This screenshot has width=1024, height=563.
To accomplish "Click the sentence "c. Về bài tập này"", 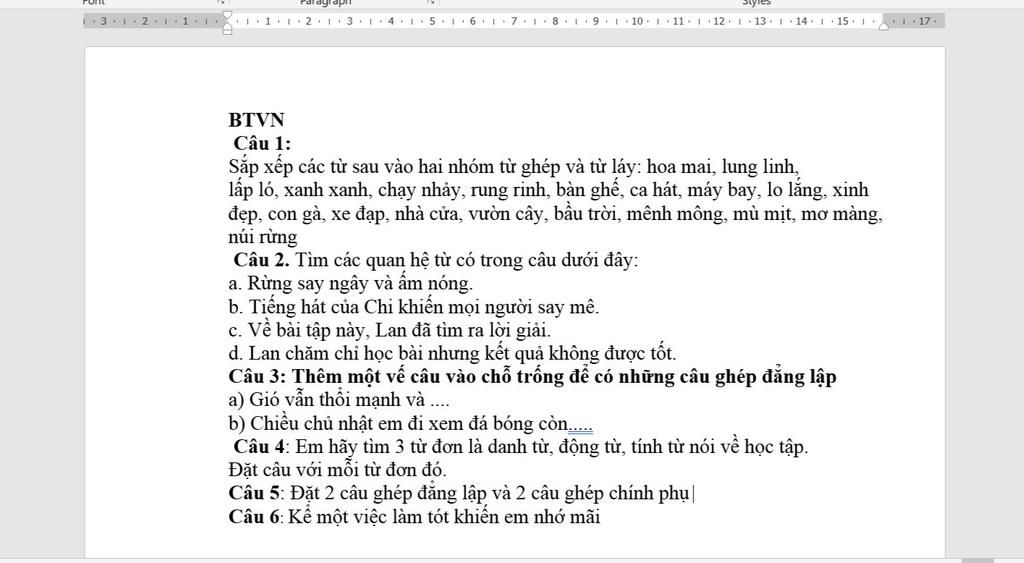I will click(390, 330).
